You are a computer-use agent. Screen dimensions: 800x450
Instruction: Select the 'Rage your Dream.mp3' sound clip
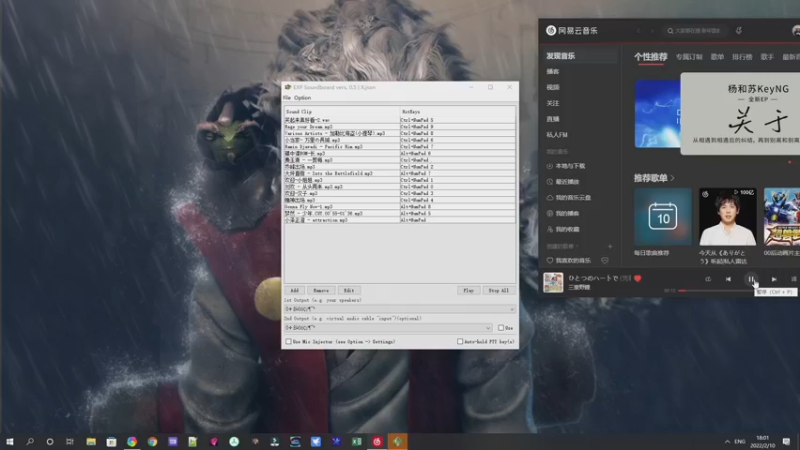342,127
